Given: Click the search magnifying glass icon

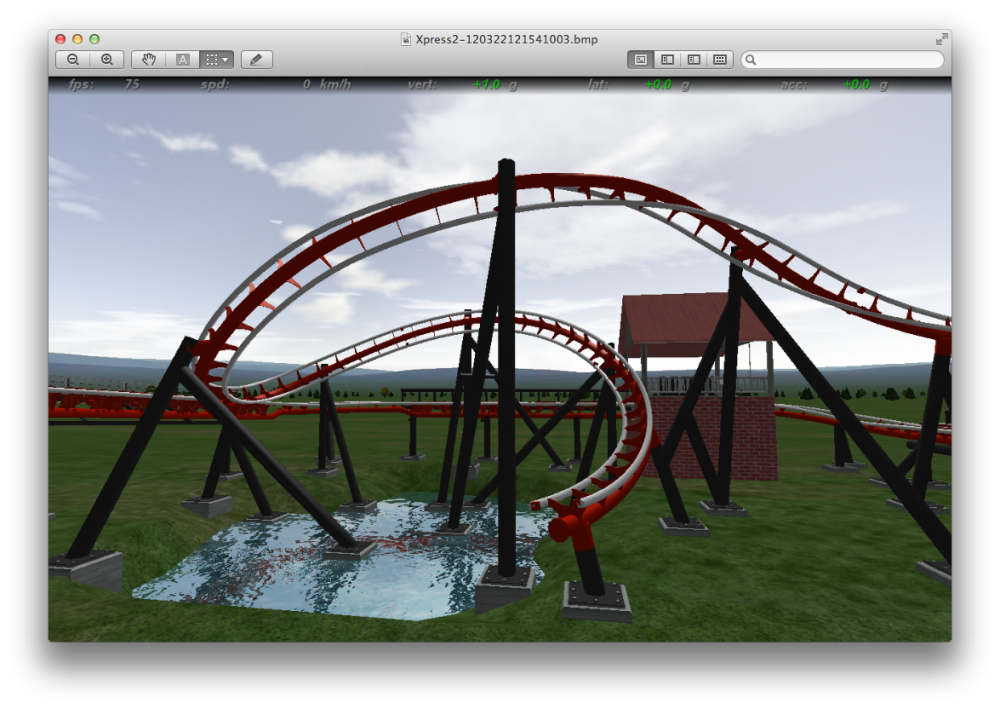Looking at the screenshot, I should 752,60.
